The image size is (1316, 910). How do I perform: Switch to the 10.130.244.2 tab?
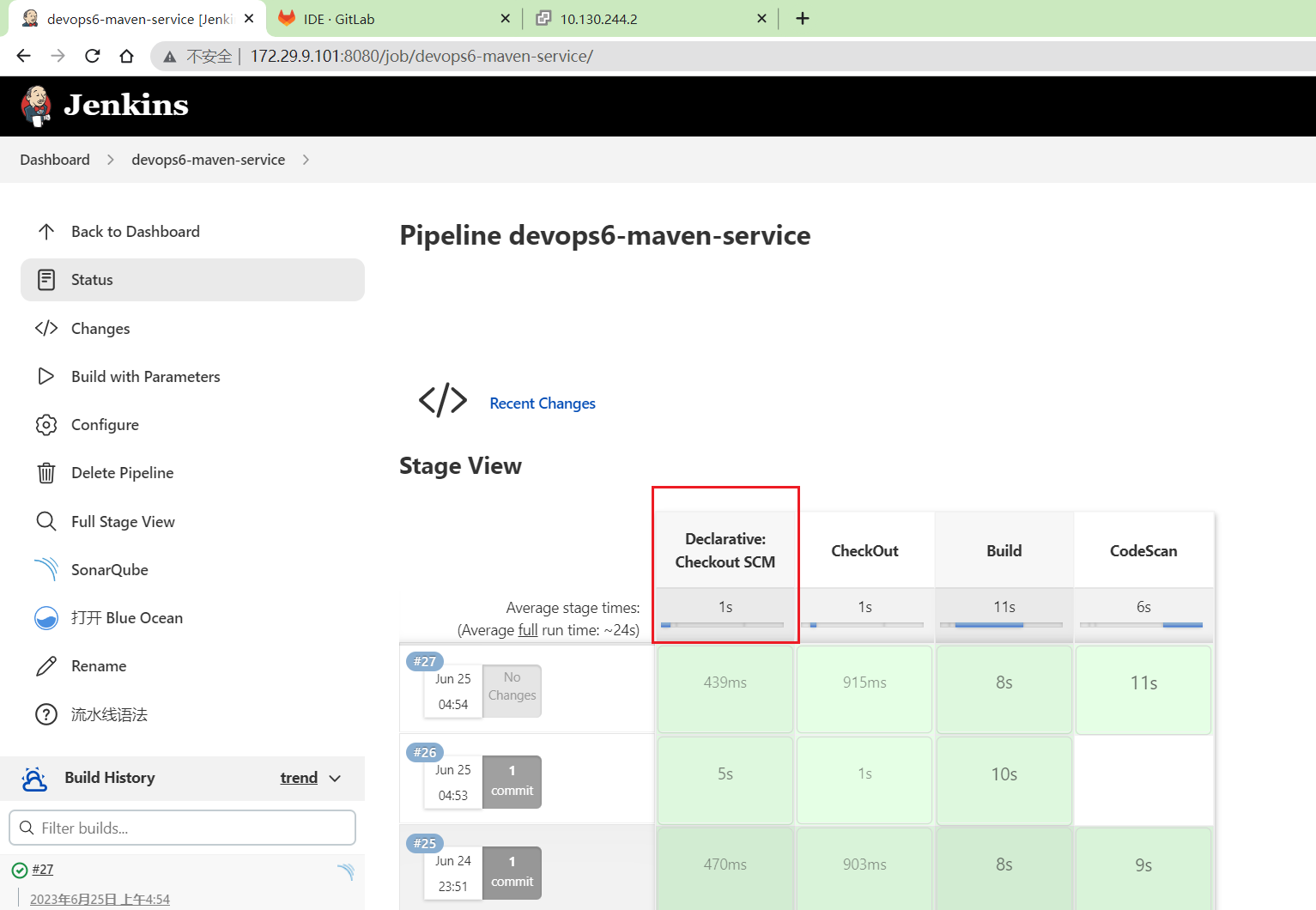point(651,19)
